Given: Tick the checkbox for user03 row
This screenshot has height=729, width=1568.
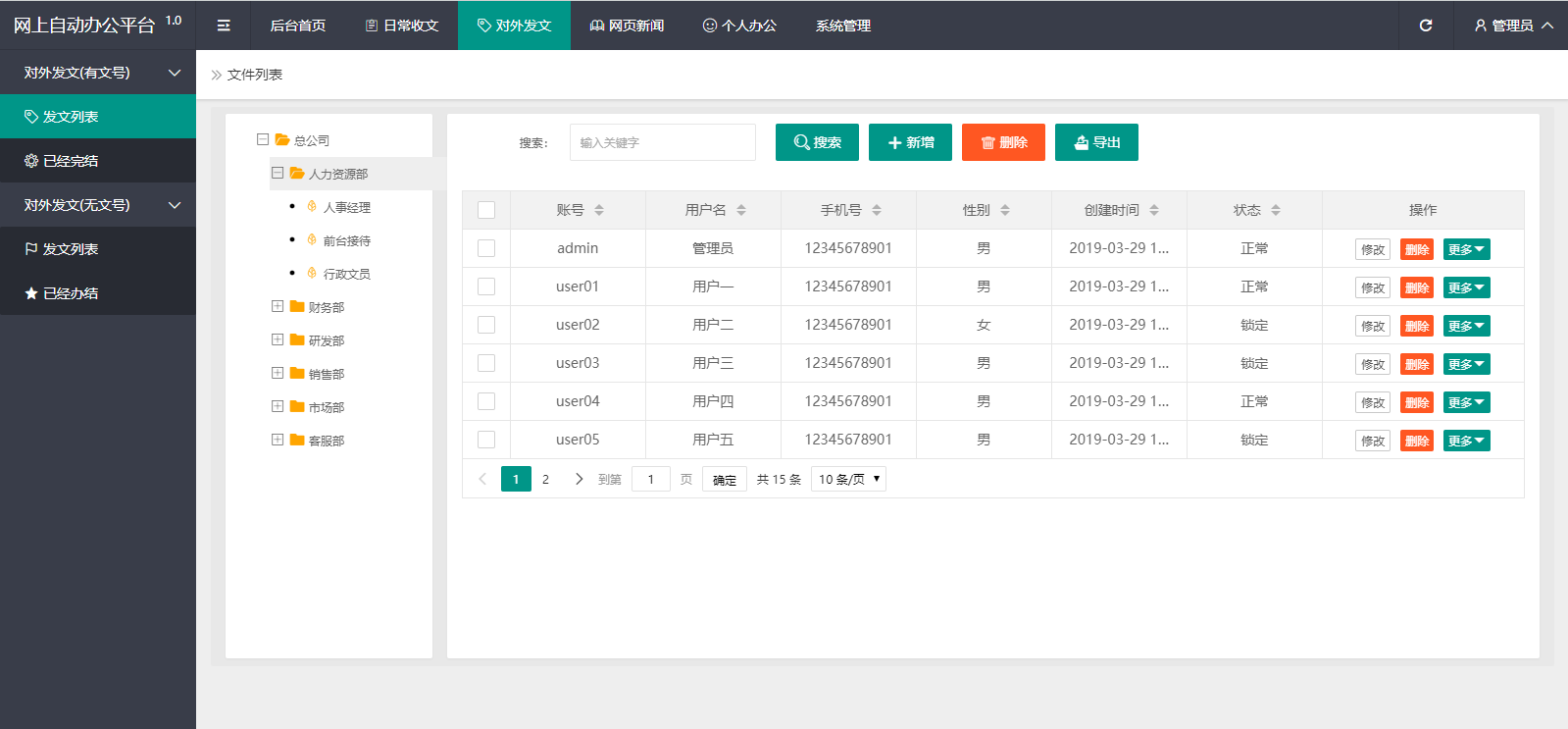Looking at the screenshot, I should pyautogui.click(x=486, y=363).
